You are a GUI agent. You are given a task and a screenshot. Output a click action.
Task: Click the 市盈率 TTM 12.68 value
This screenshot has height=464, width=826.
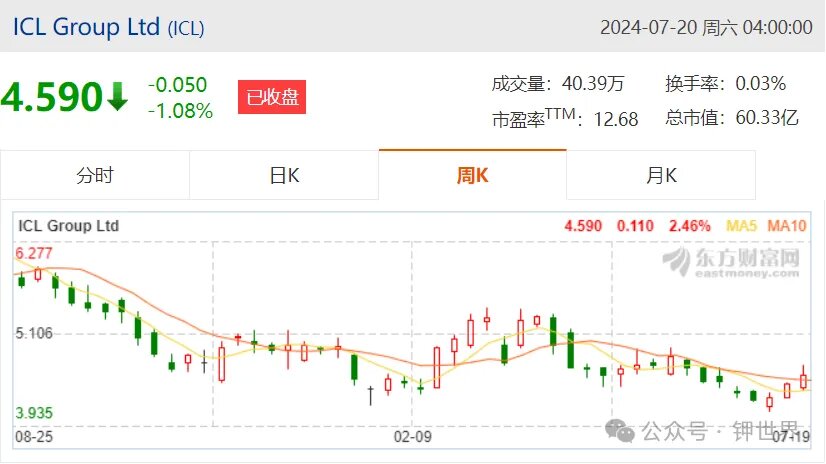(616, 119)
